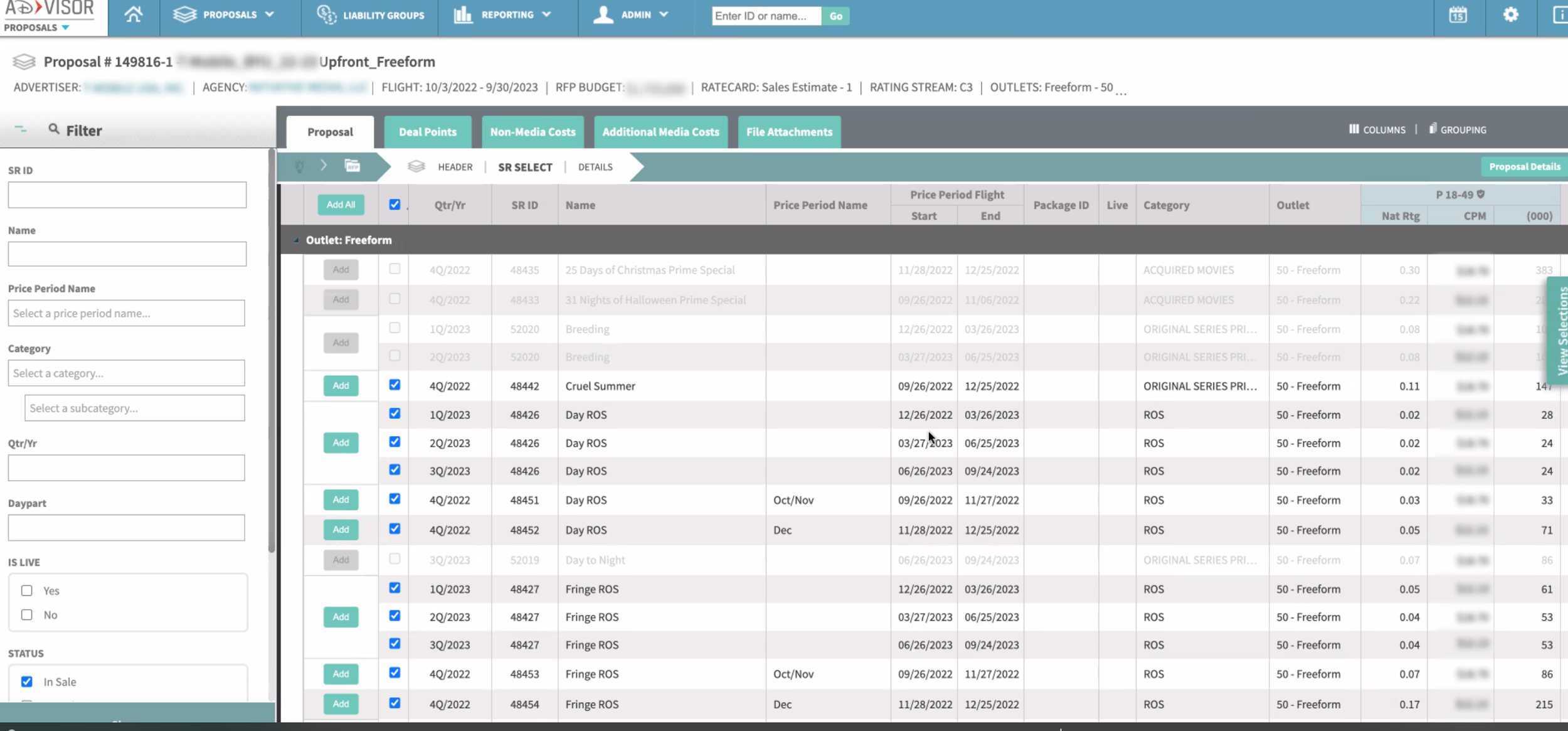Open the Category select dropdown
This screenshot has height=731, width=1568.
[x=126, y=373]
